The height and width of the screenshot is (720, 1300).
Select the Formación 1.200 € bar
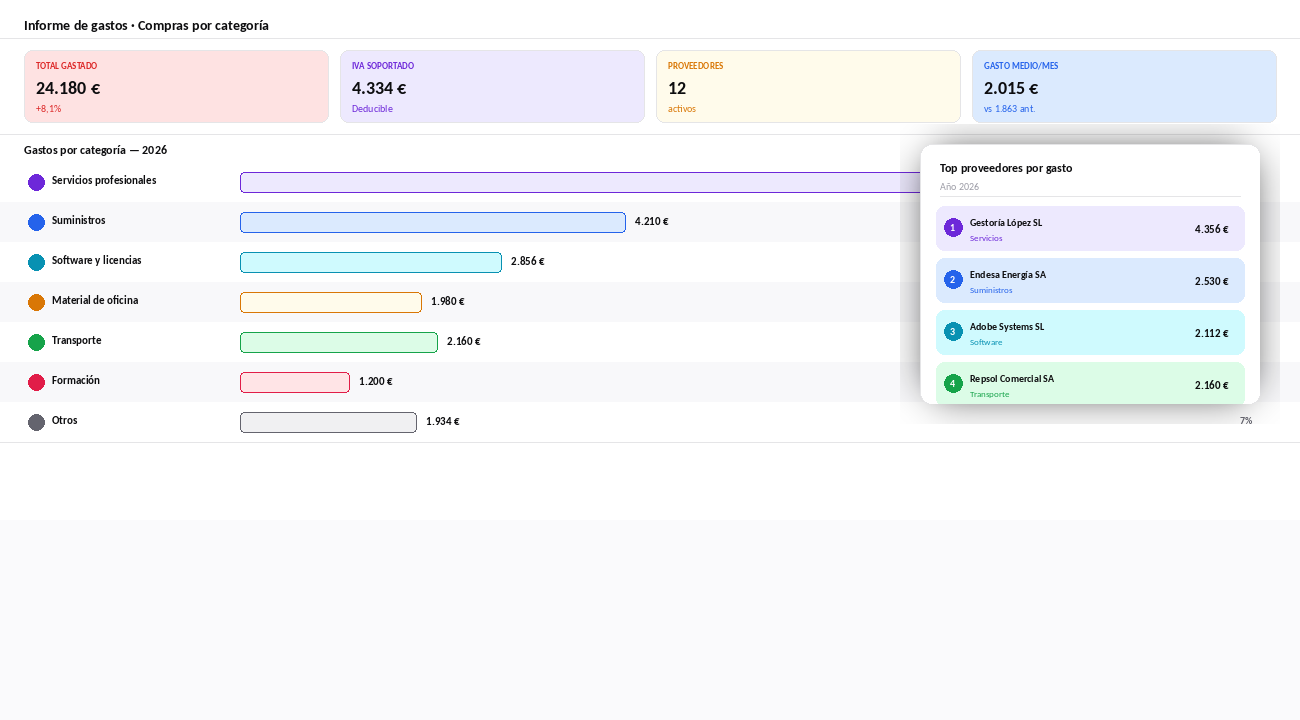click(x=295, y=382)
